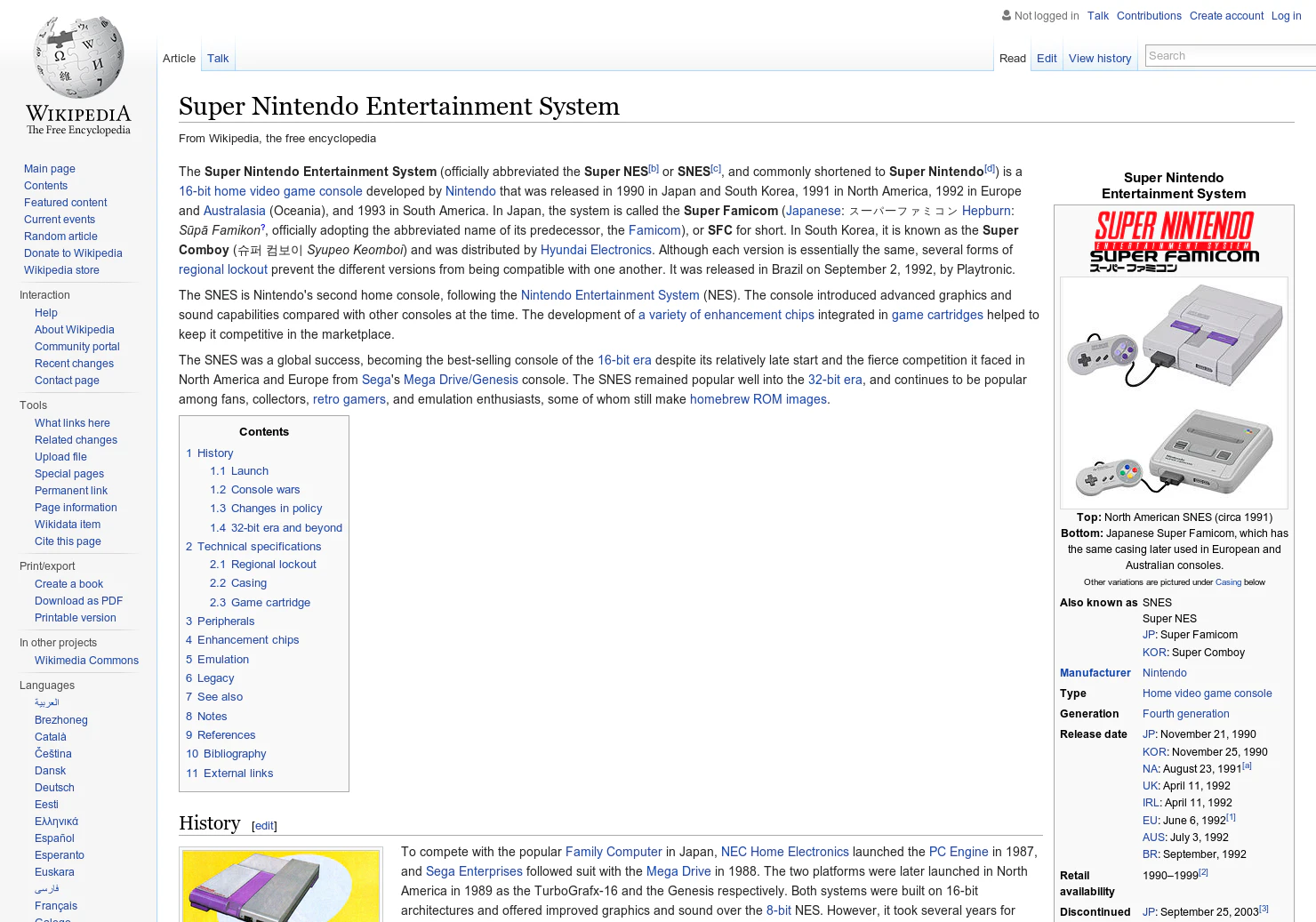The width and height of the screenshot is (1316, 922).
Task: Open the Community portal link
Action: (x=77, y=347)
